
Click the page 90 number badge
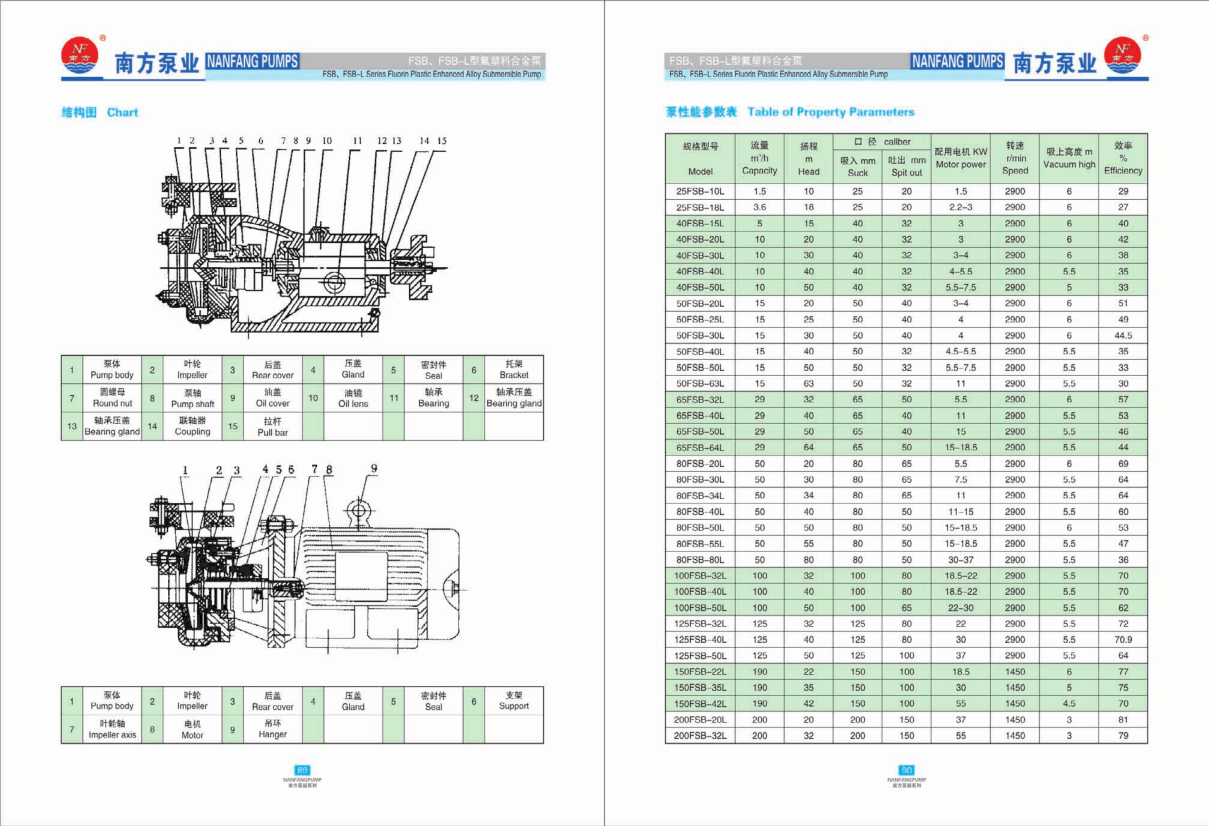click(906, 768)
